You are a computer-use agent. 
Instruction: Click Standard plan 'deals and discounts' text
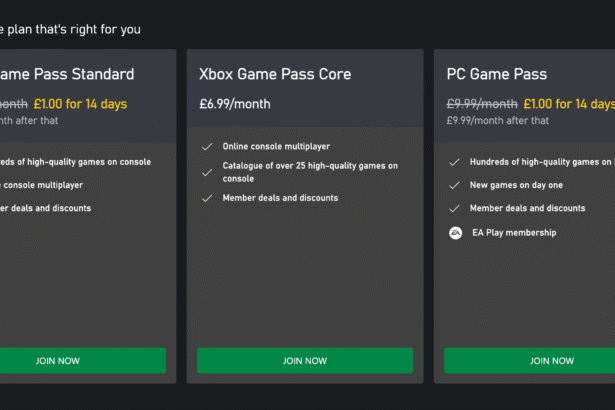51,208
